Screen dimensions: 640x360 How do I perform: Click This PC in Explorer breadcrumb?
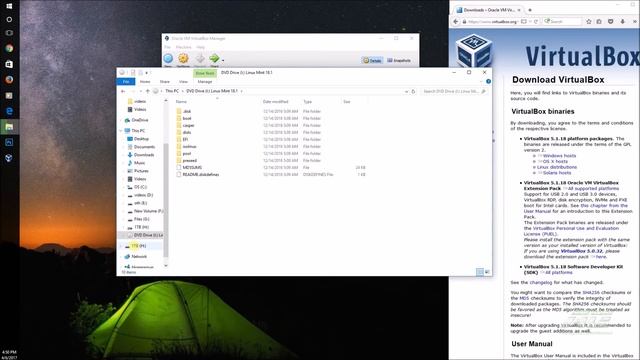click(172, 91)
